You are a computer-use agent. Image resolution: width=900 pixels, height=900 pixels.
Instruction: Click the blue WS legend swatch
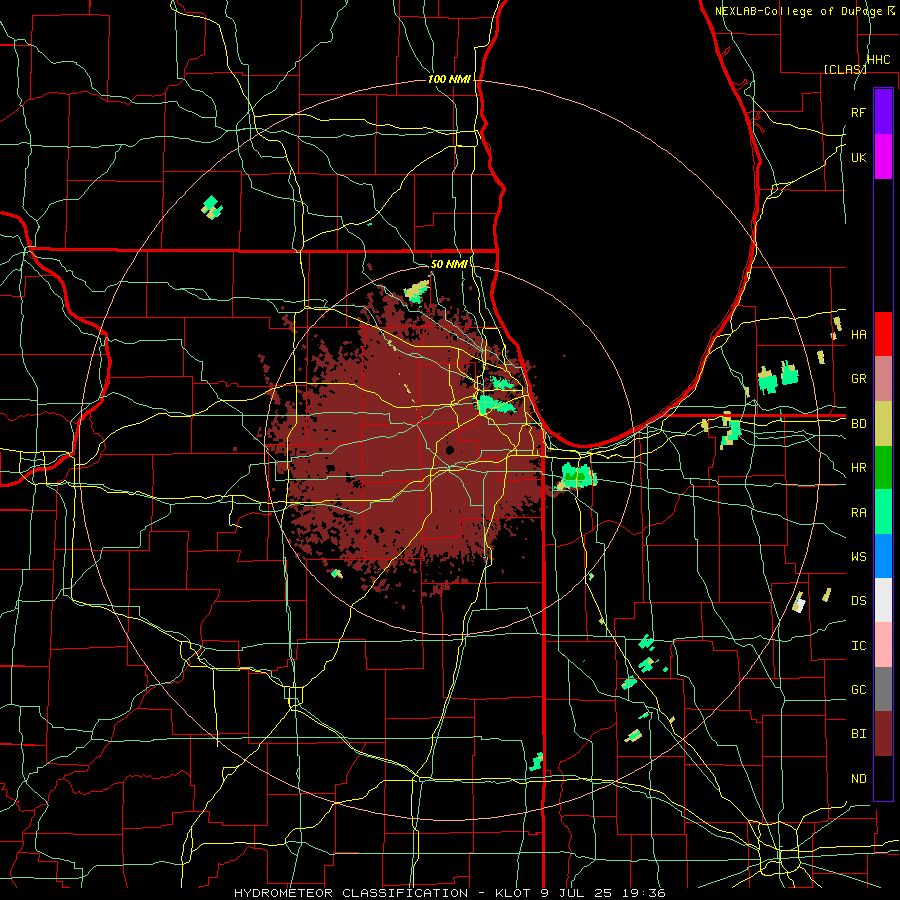[x=883, y=556]
